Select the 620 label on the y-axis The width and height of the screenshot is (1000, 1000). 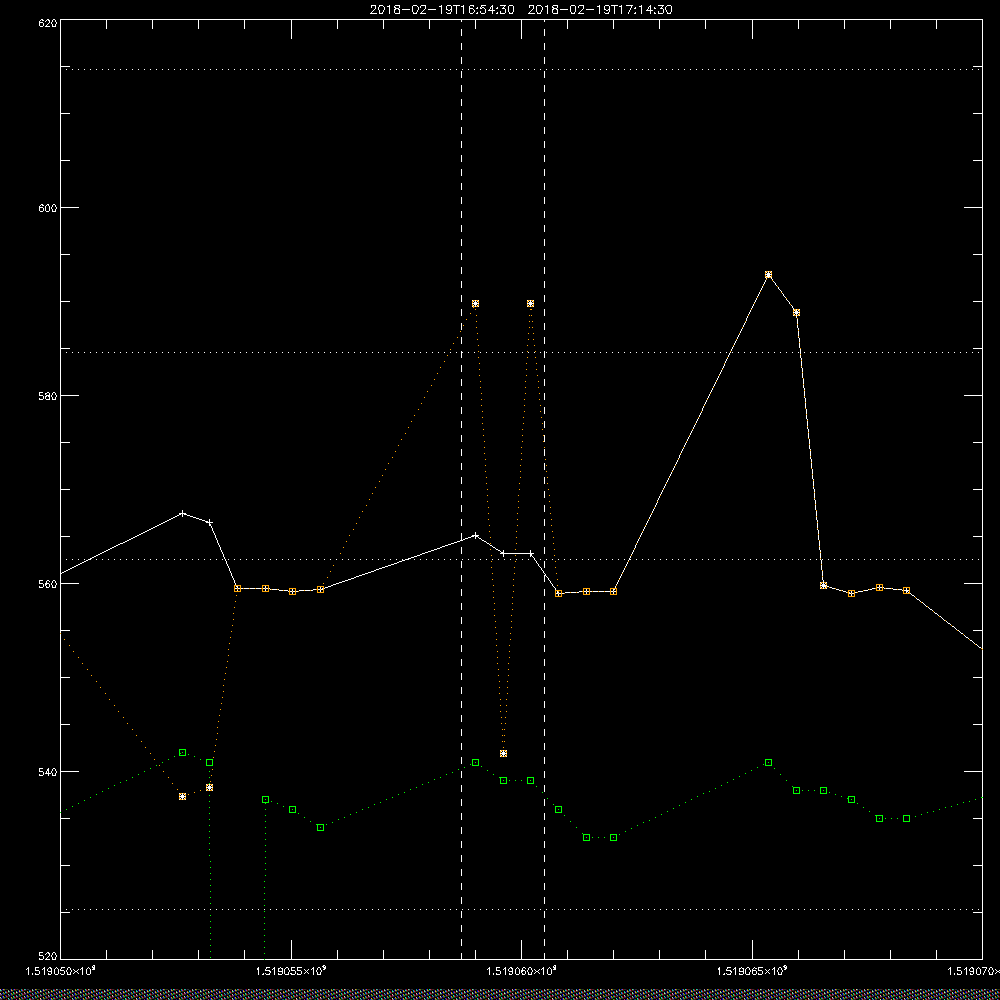[x=49, y=22]
